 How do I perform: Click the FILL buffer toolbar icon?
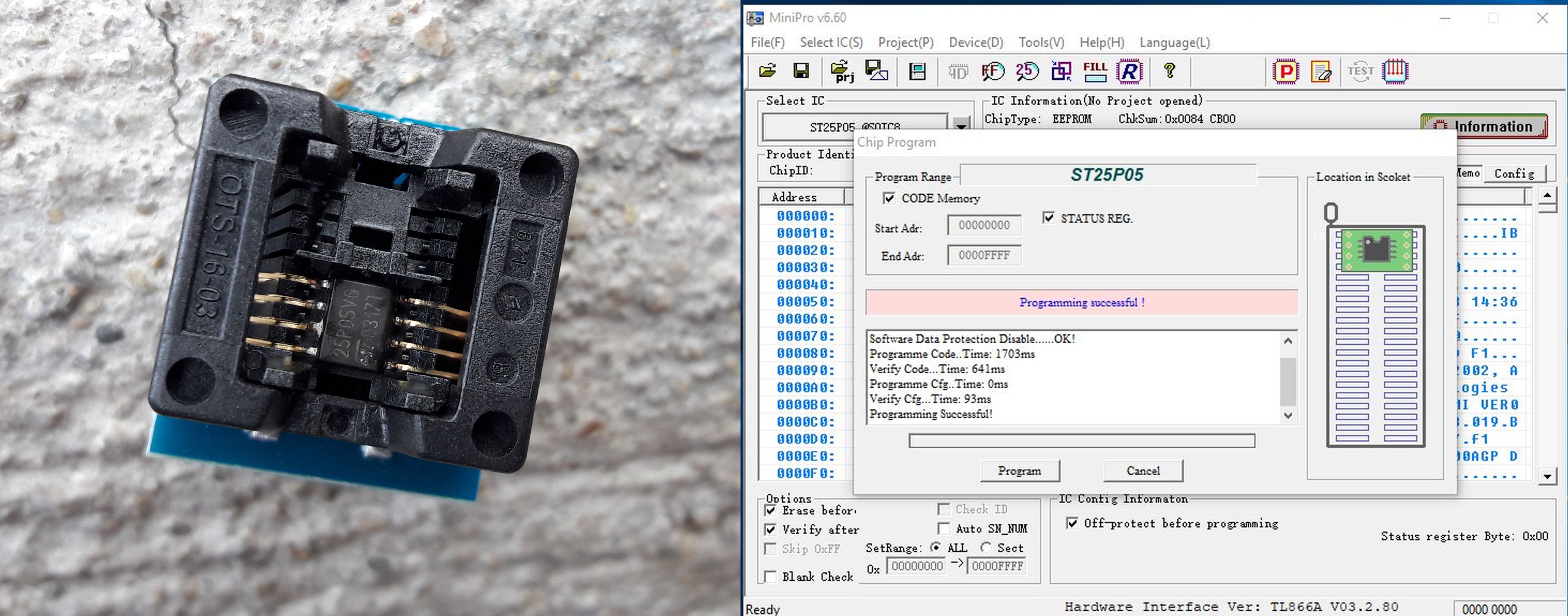pyautogui.click(x=1095, y=71)
